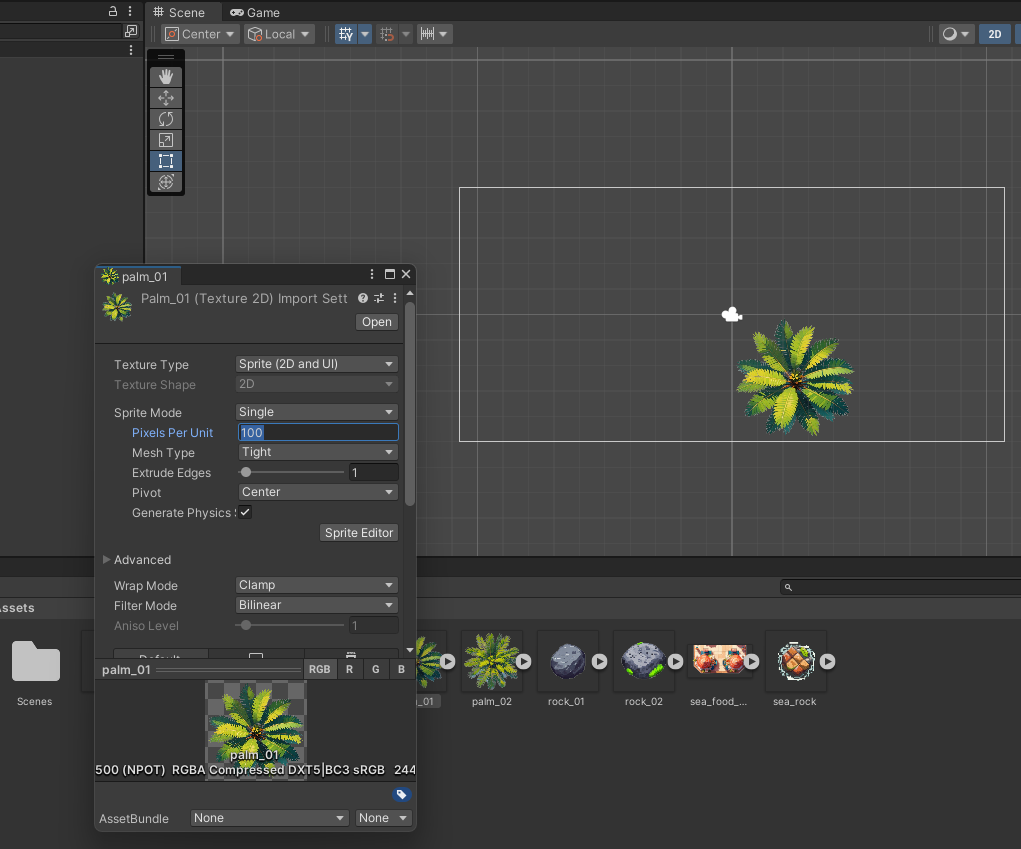The width and height of the screenshot is (1021, 849).
Task: Expand the rock_01 asset sub-sprites
Action: pos(600,661)
